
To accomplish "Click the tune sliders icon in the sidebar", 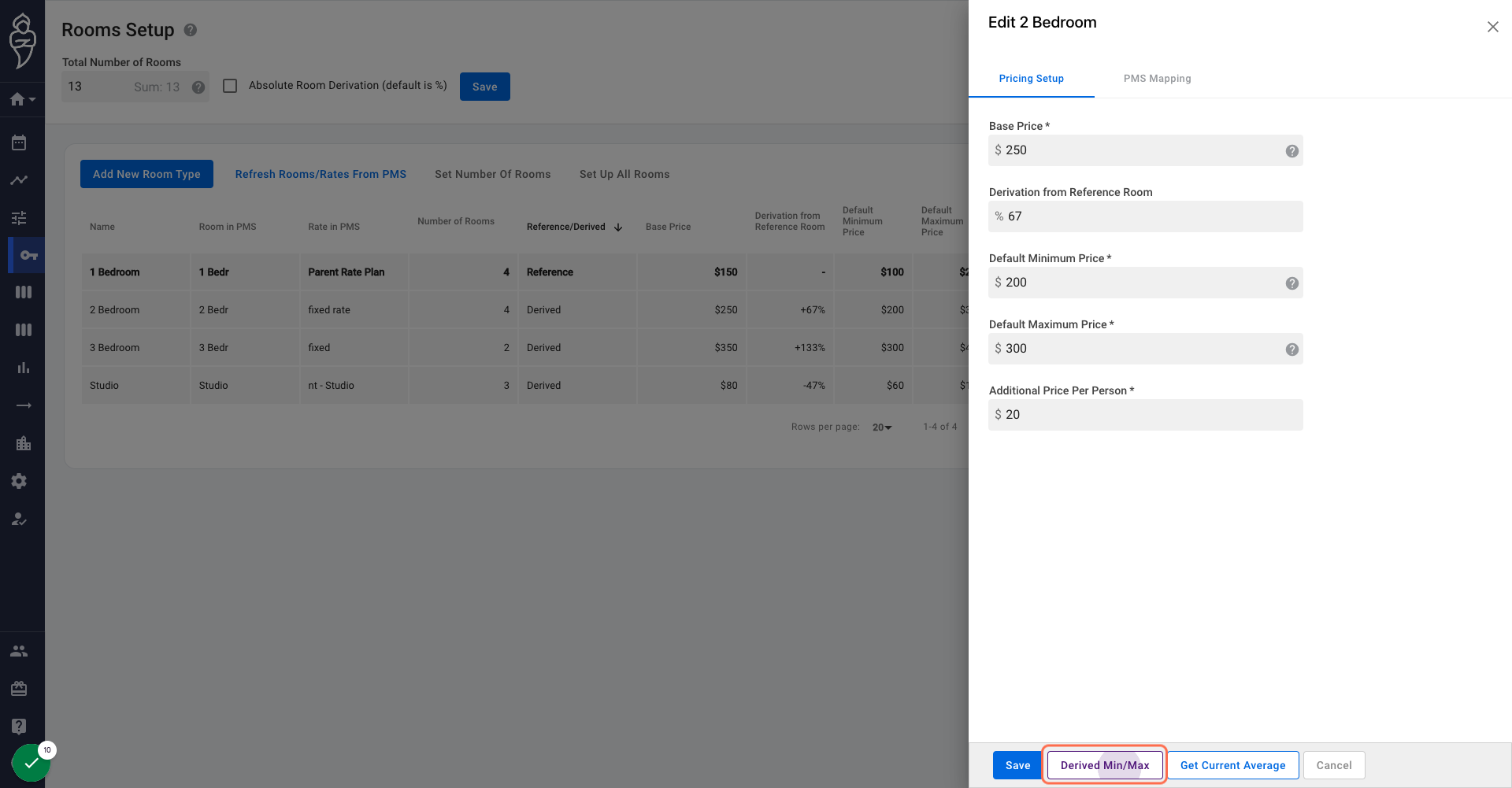I will click(19, 218).
